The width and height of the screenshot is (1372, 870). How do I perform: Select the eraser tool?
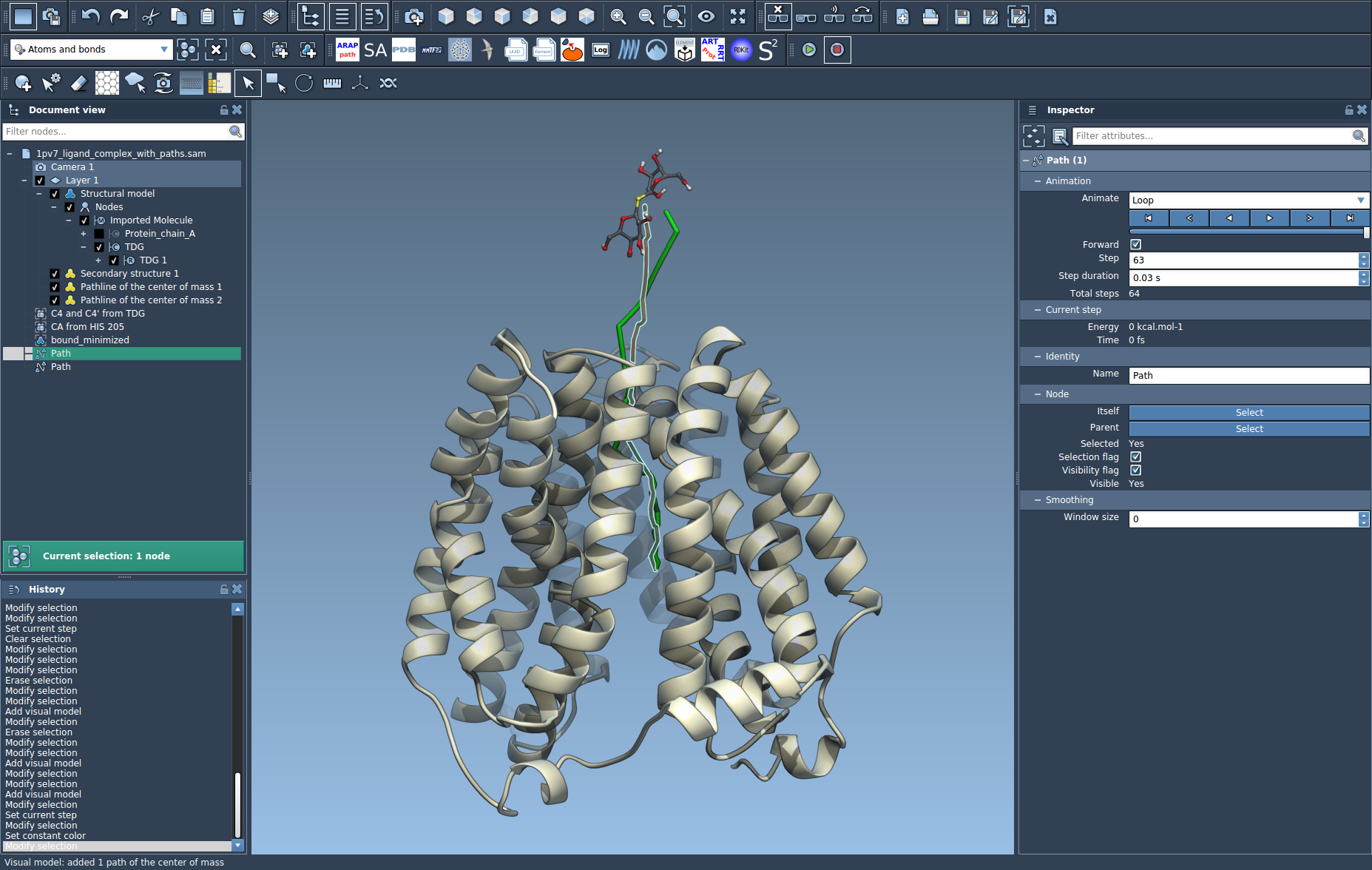[x=79, y=83]
